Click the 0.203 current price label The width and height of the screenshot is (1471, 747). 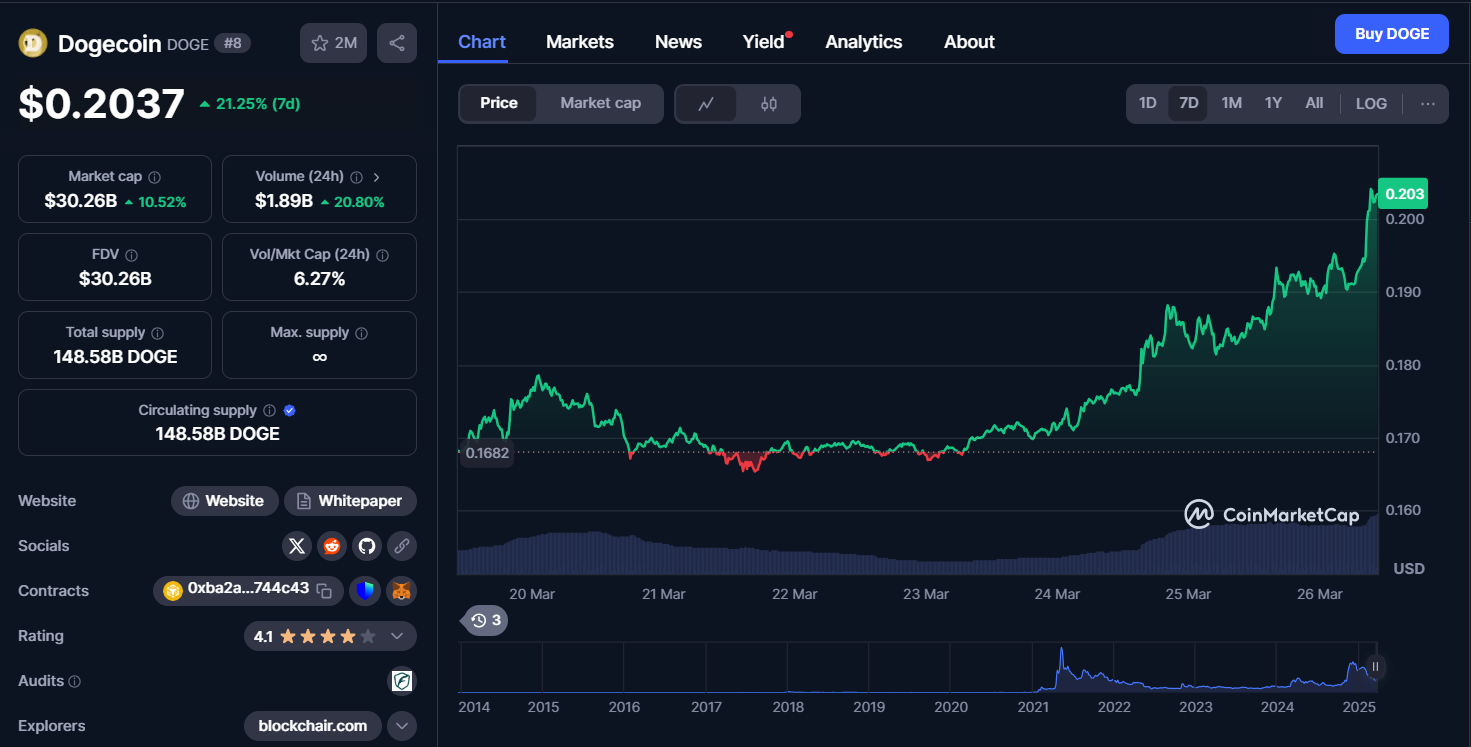1404,194
